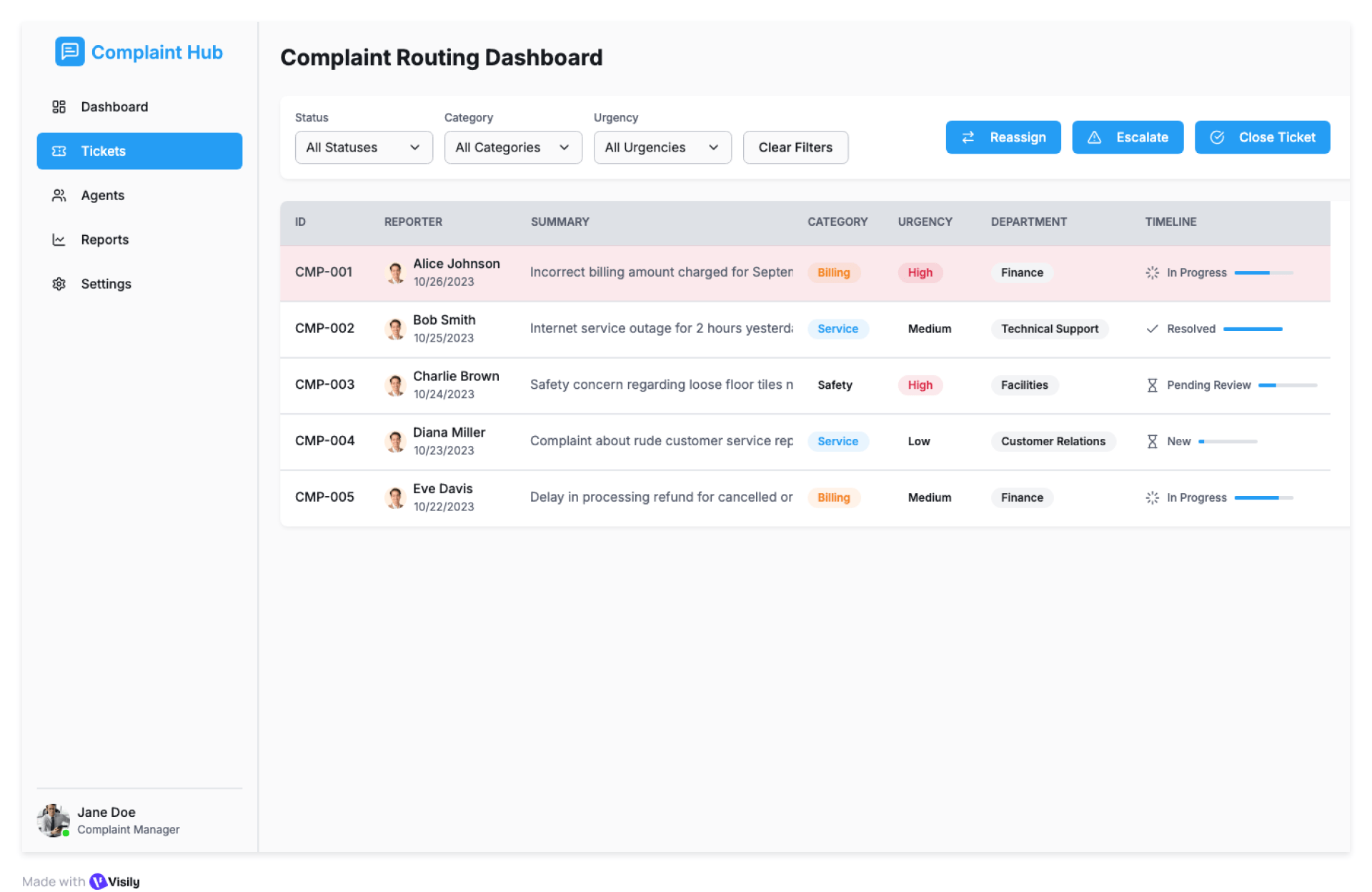Image resolution: width=1372 pixels, height=892 pixels.
Task: Click the Escalate button
Action: pyautogui.click(x=1127, y=137)
